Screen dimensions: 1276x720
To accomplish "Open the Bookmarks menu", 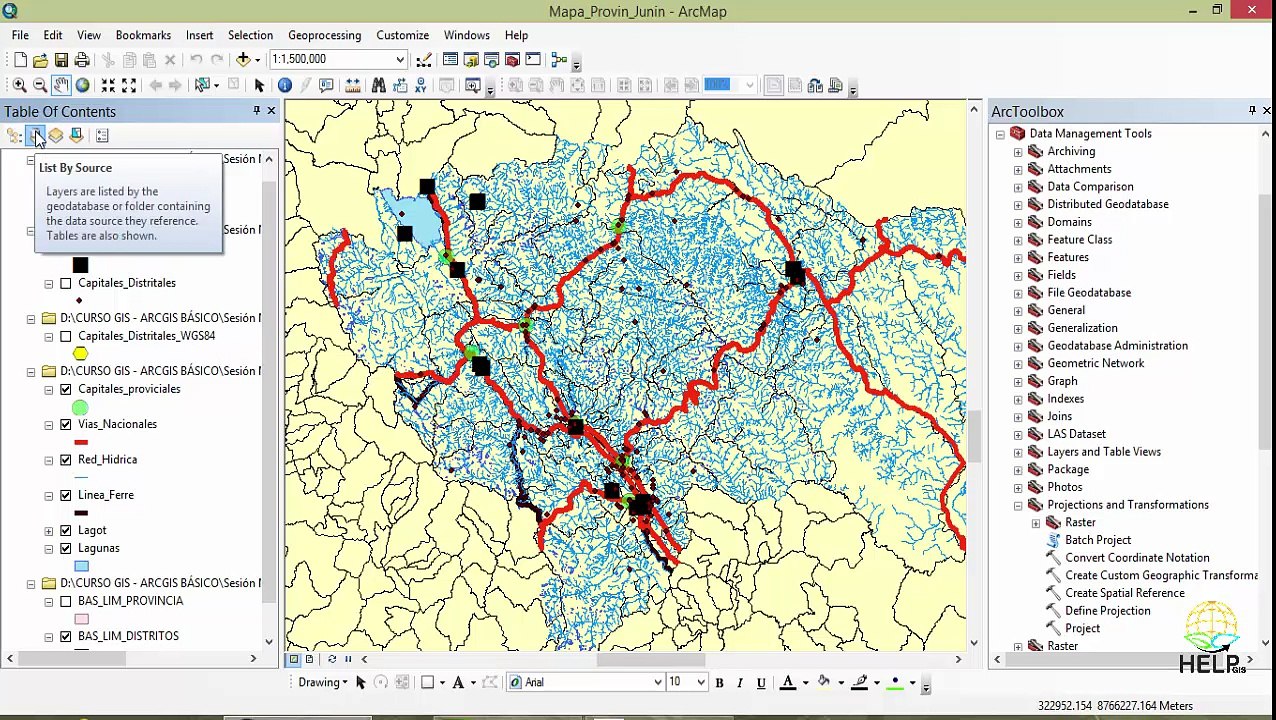I will (143, 35).
